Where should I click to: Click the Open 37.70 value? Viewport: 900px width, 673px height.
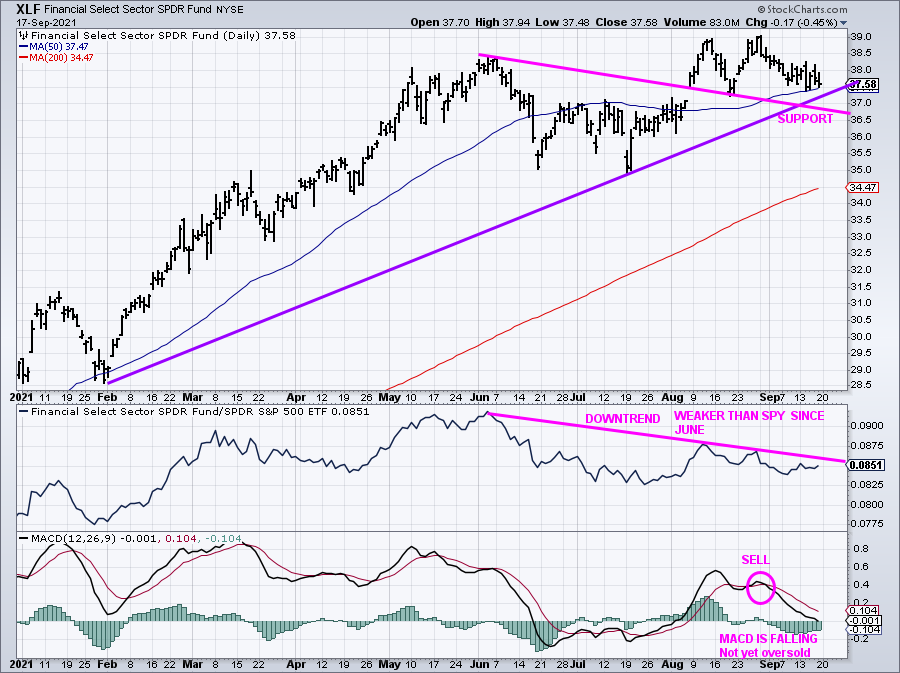pyautogui.click(x=440, y=22)
